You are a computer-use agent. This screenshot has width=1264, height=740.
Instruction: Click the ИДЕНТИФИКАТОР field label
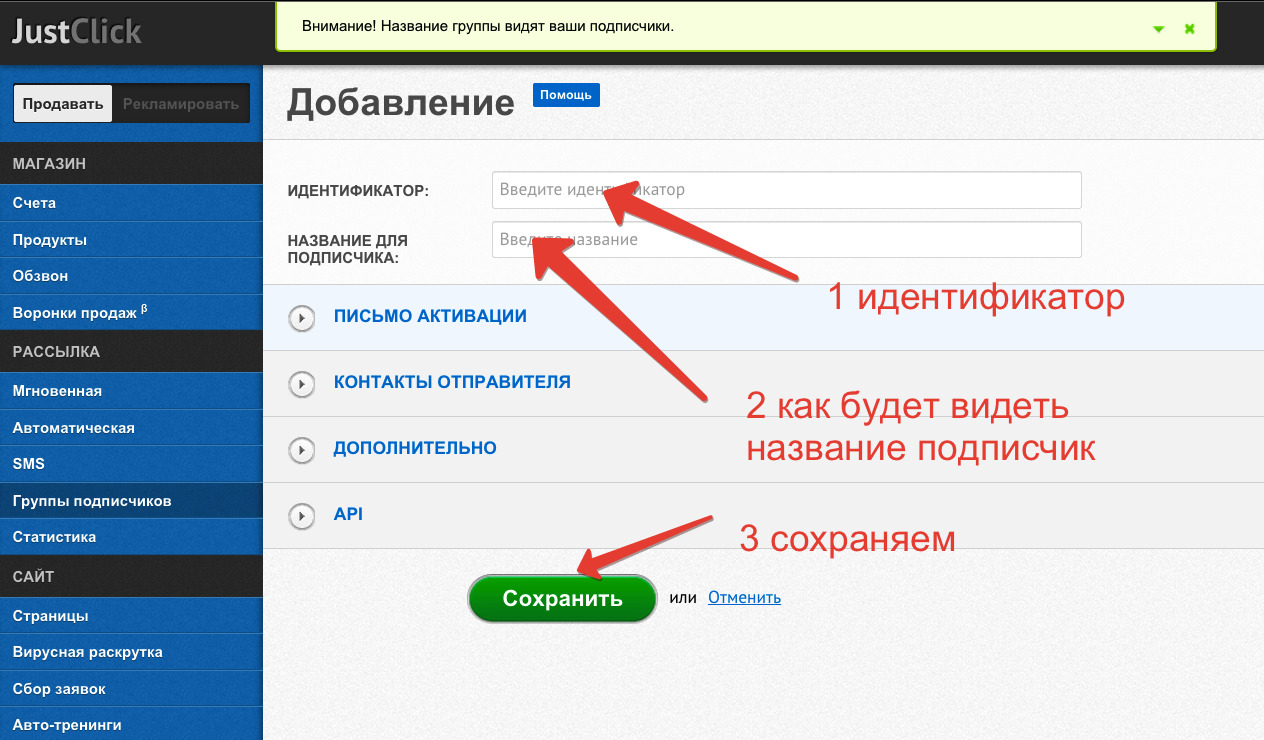pyautogui.click(x=358, y=190)
